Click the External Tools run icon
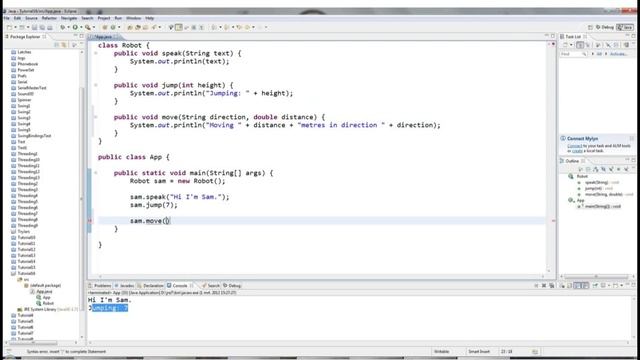The image size is (640, 360). [88, 27]
